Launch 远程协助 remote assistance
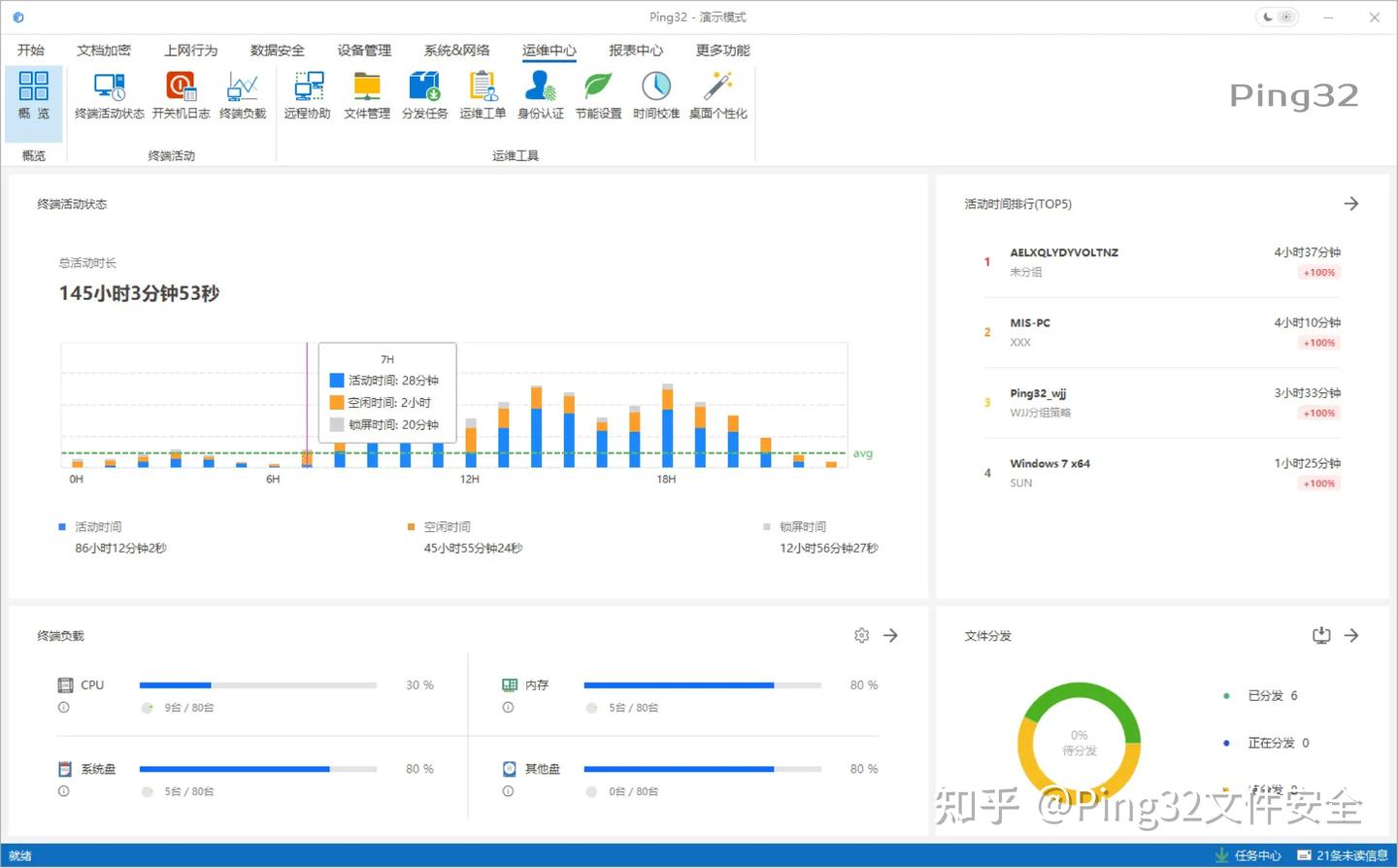 (308, 95)
